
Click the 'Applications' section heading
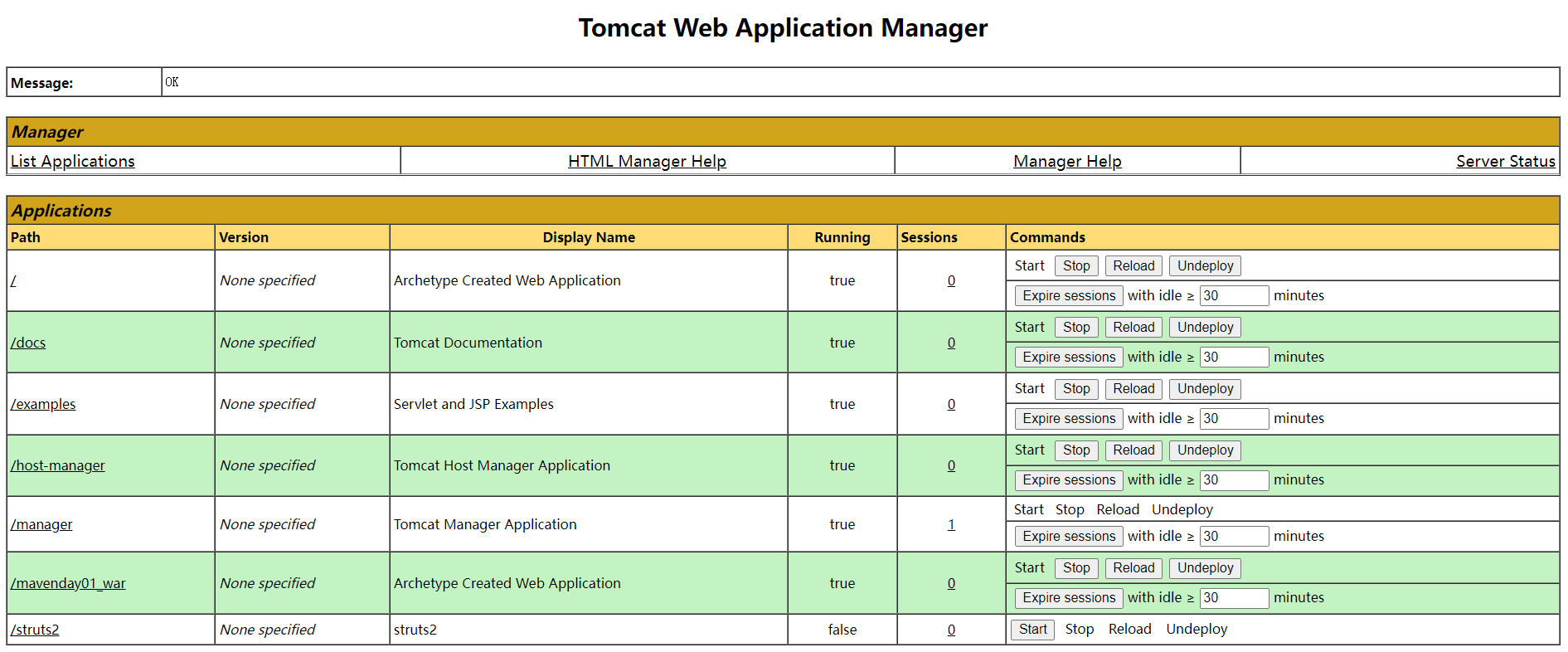coord(61,211)
